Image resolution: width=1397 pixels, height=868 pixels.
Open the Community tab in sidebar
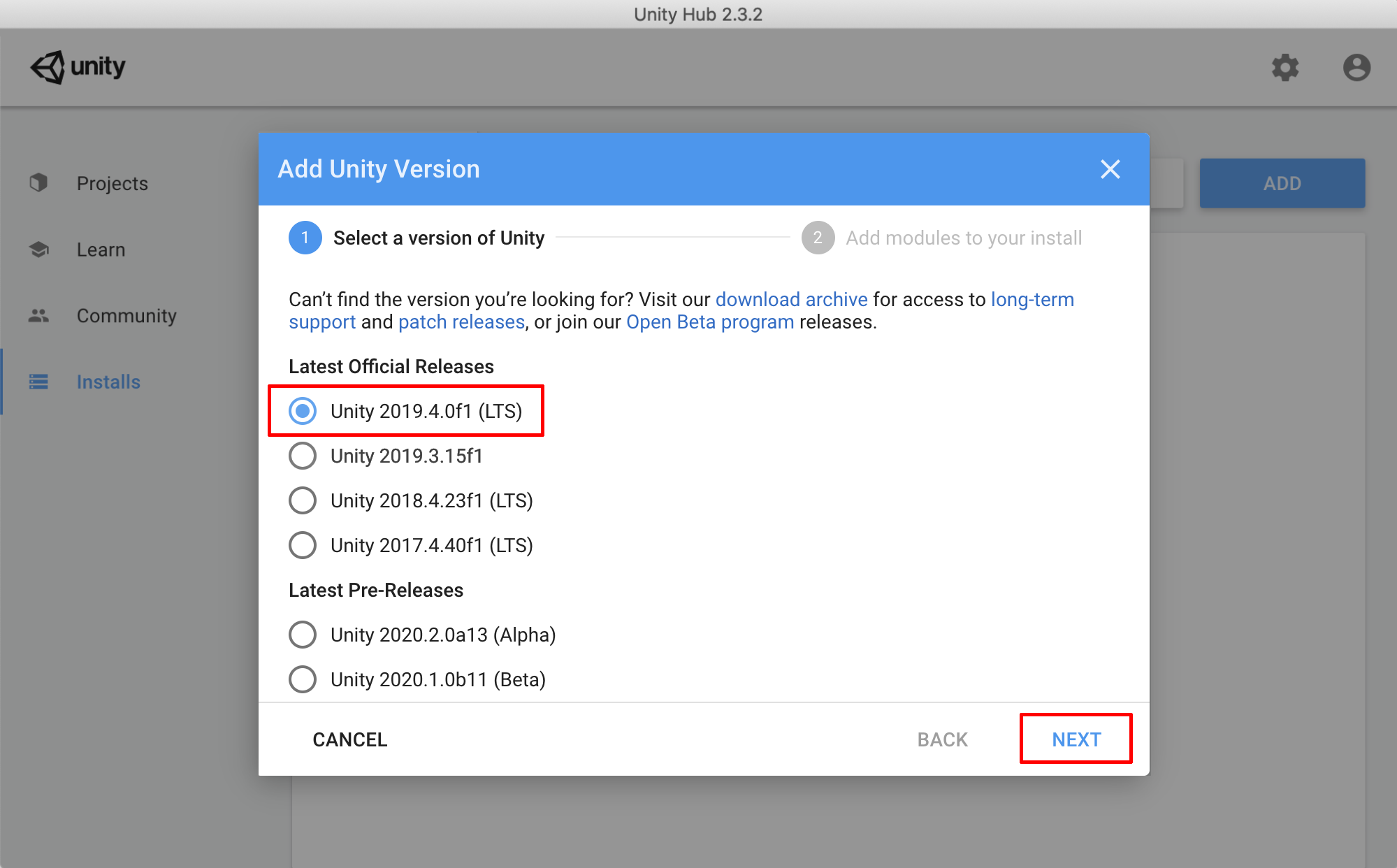(126, 316)
